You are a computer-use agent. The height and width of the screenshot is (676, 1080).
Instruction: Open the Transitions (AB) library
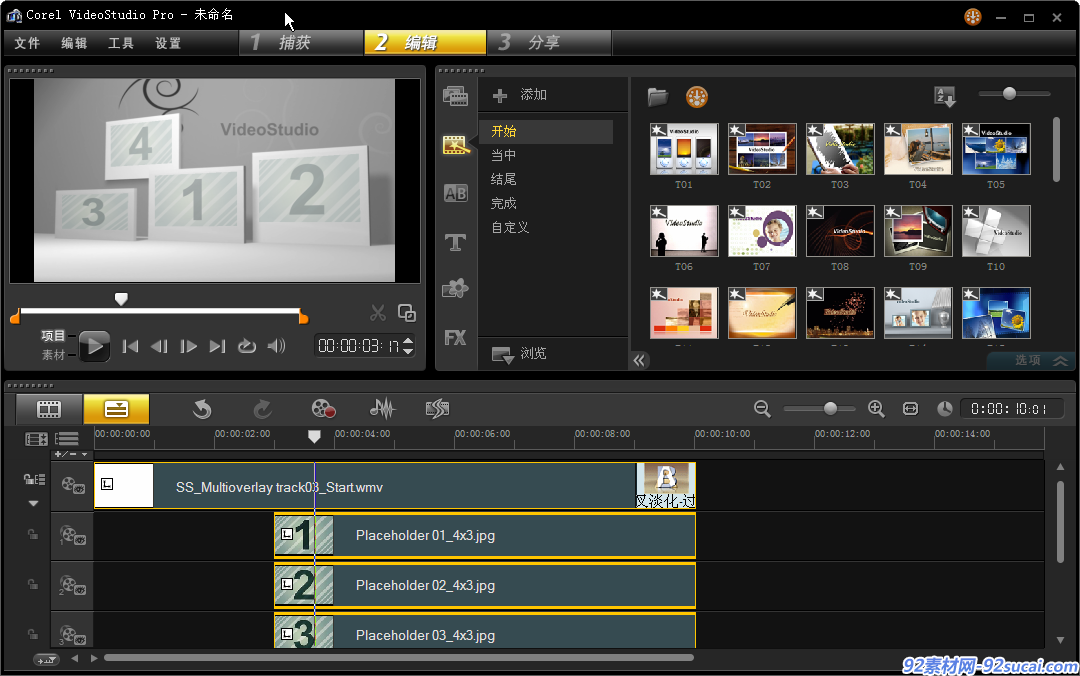click(x=455, y=194)
